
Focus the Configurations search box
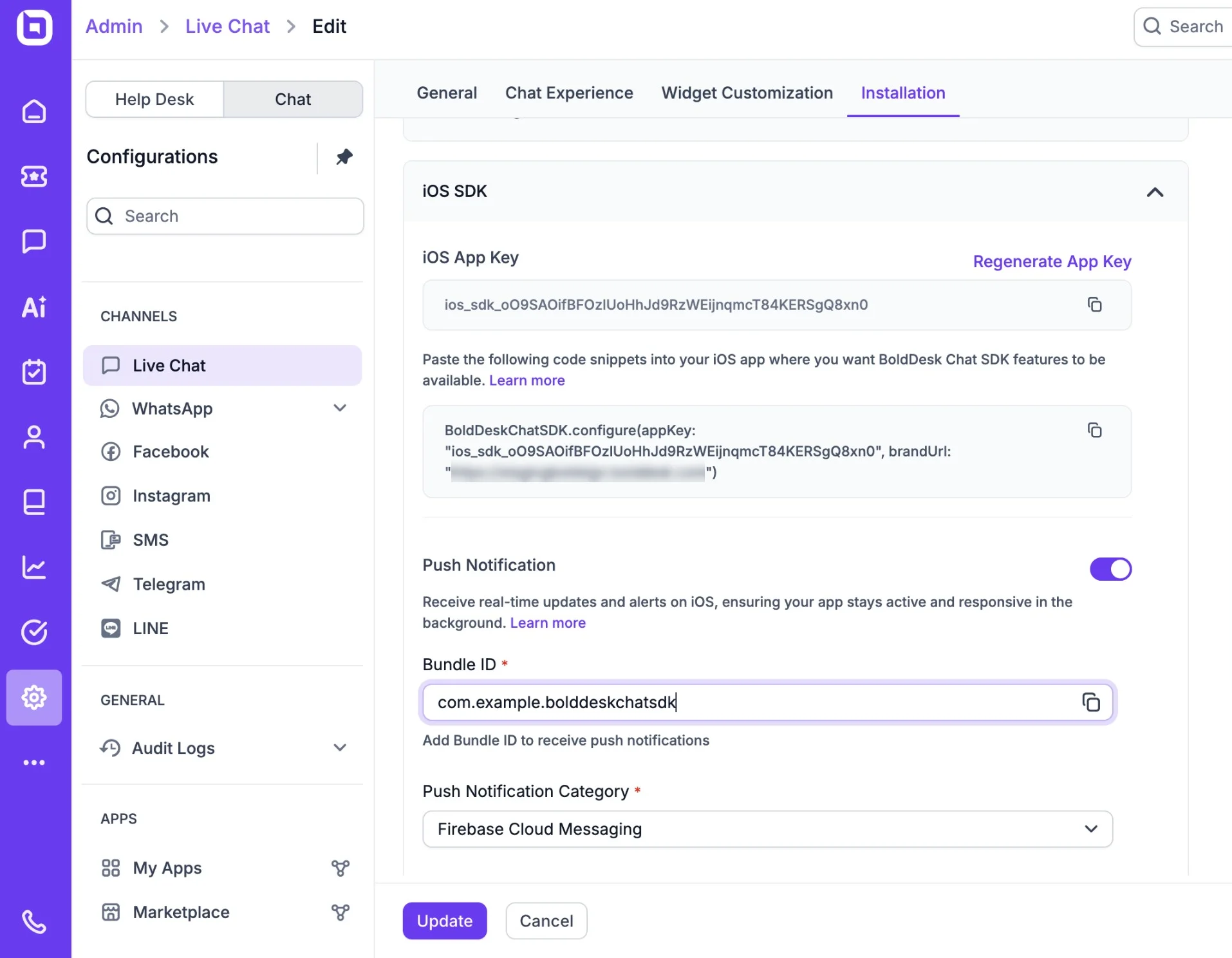225,216
